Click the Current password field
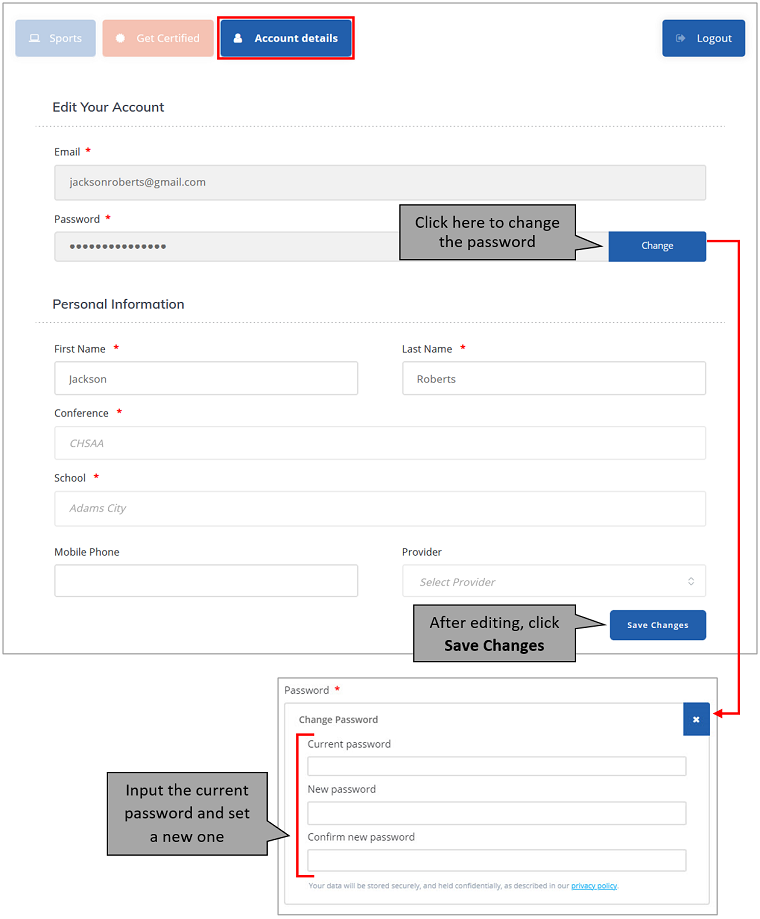 pos(496,766)
